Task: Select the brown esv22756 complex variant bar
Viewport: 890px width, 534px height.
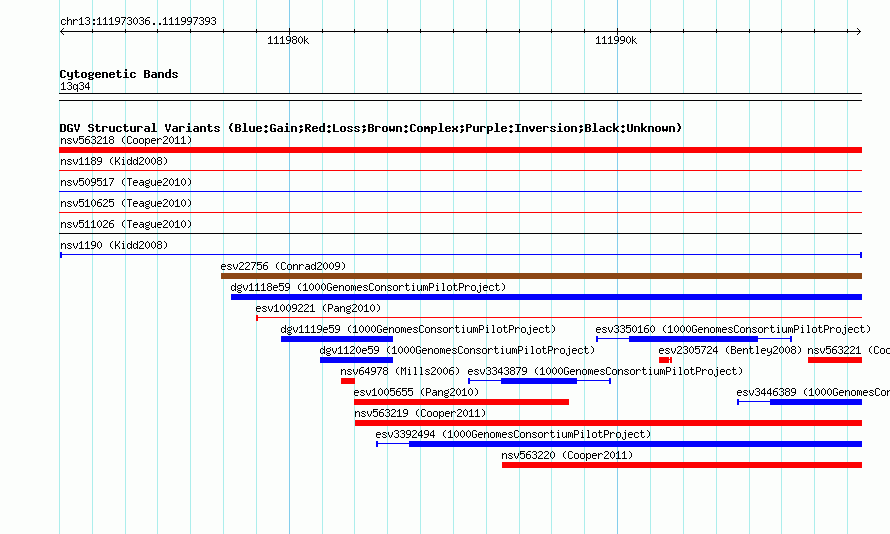Action: pos(541,276)
